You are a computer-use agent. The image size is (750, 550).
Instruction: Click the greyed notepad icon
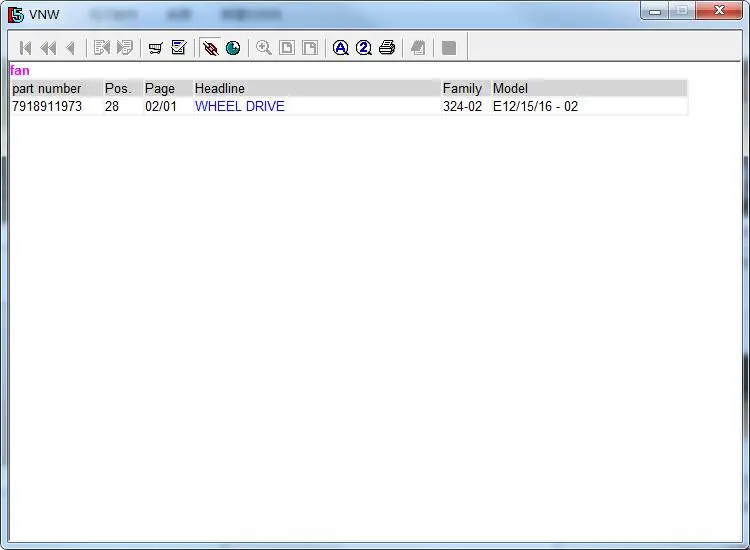[418, 48]
